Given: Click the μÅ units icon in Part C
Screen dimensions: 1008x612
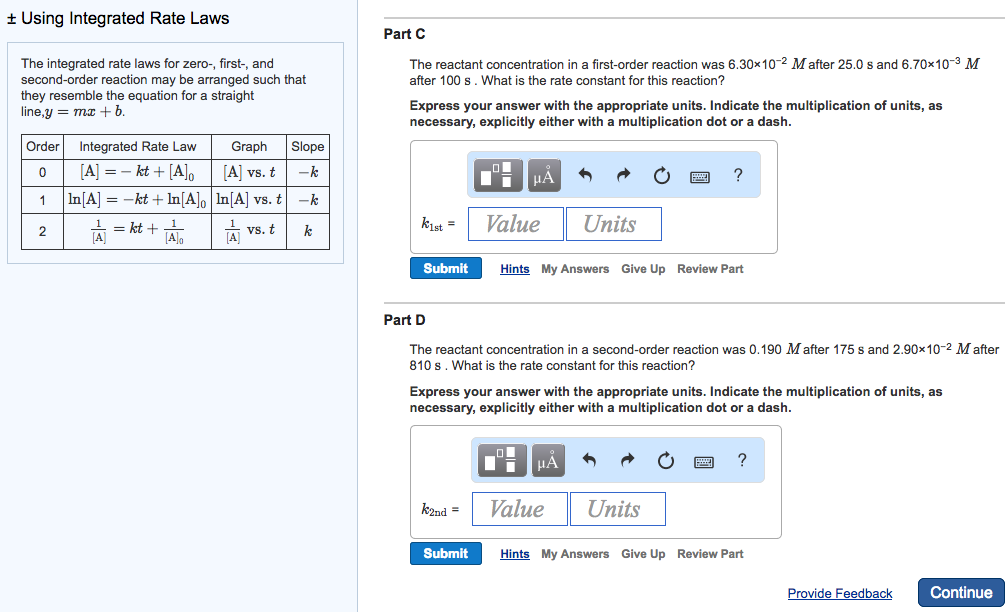Looking at the screenshot, I should click(x=547, y=175).
